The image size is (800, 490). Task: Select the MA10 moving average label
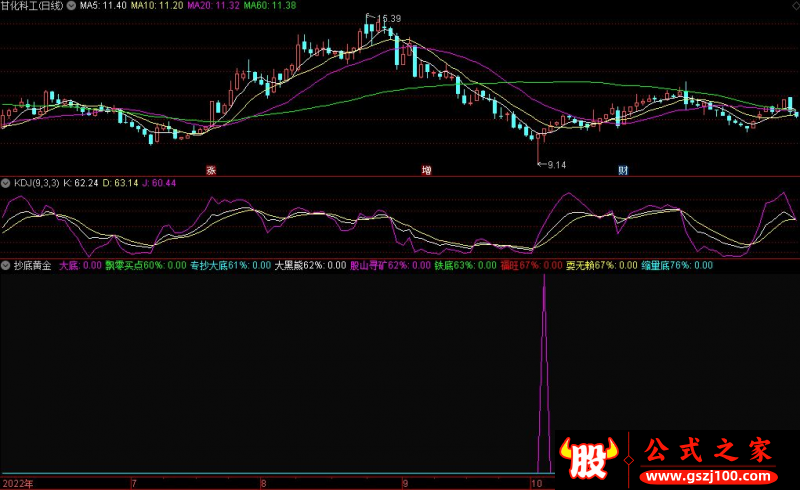(x=153, y=6)
